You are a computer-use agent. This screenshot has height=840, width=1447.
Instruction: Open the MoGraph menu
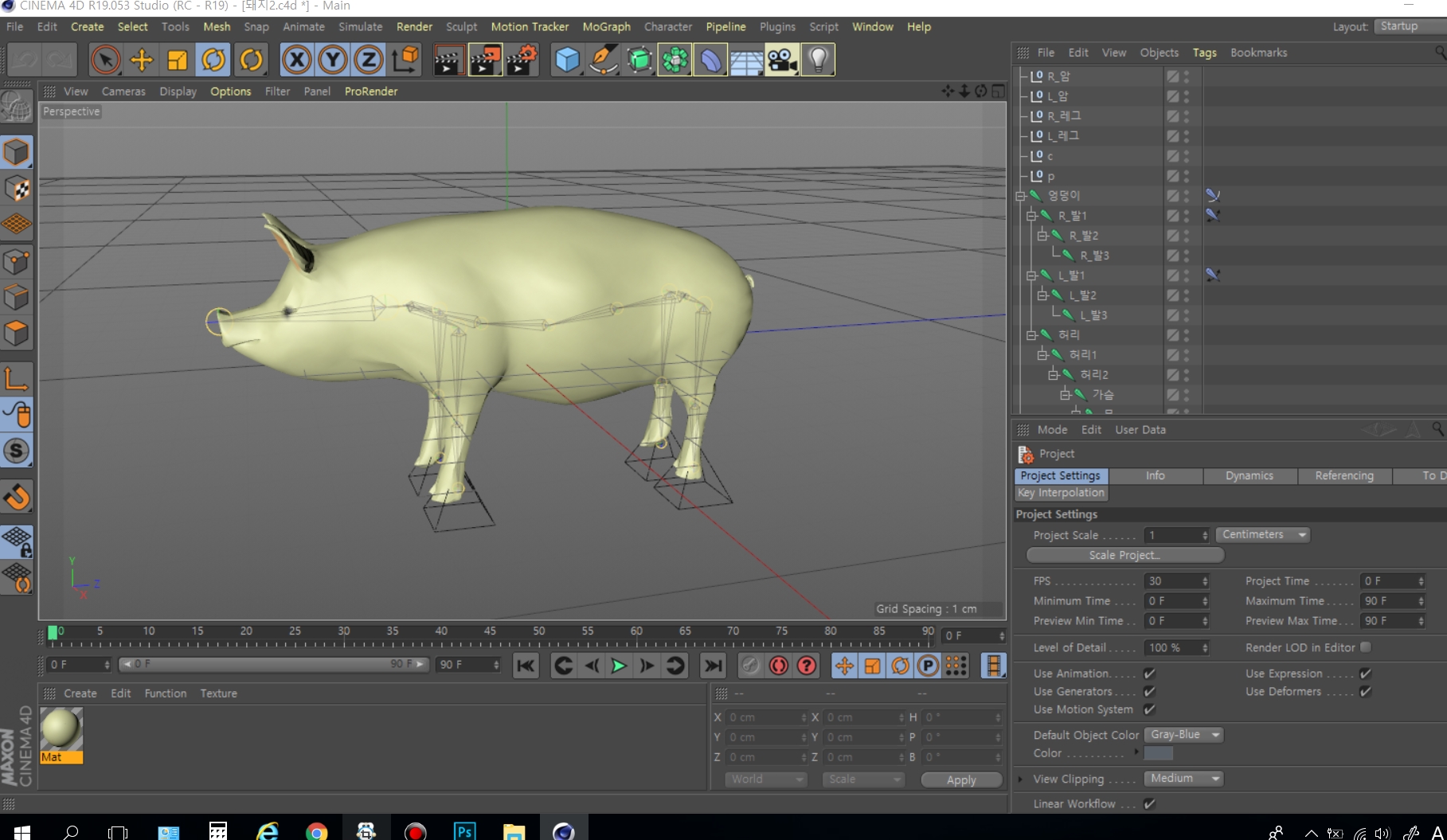click(606, 27)
